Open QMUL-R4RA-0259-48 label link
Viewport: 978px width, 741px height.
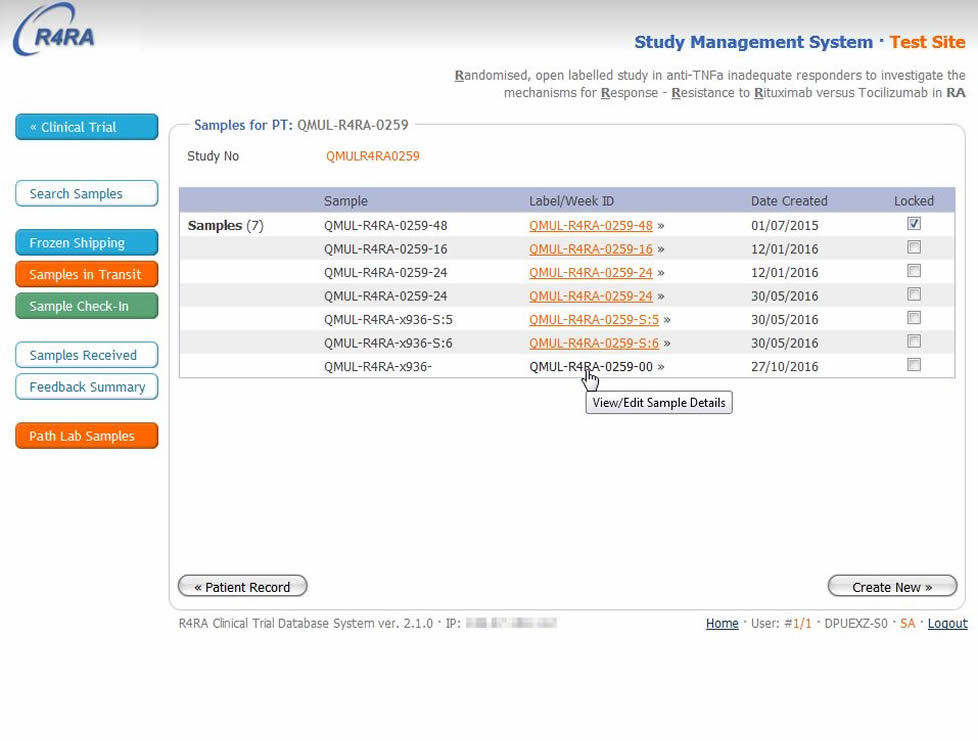tap(590, 226)
